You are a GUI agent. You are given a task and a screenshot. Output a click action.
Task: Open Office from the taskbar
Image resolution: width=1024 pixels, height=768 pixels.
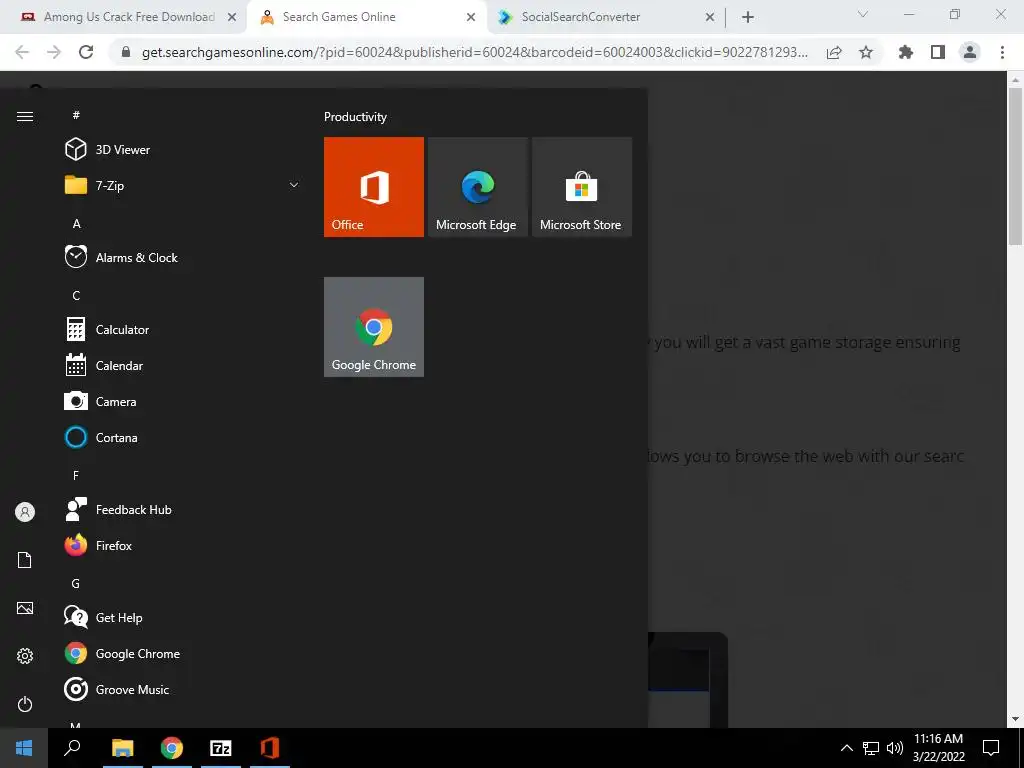pyautogui.click(x=270, y=748)
